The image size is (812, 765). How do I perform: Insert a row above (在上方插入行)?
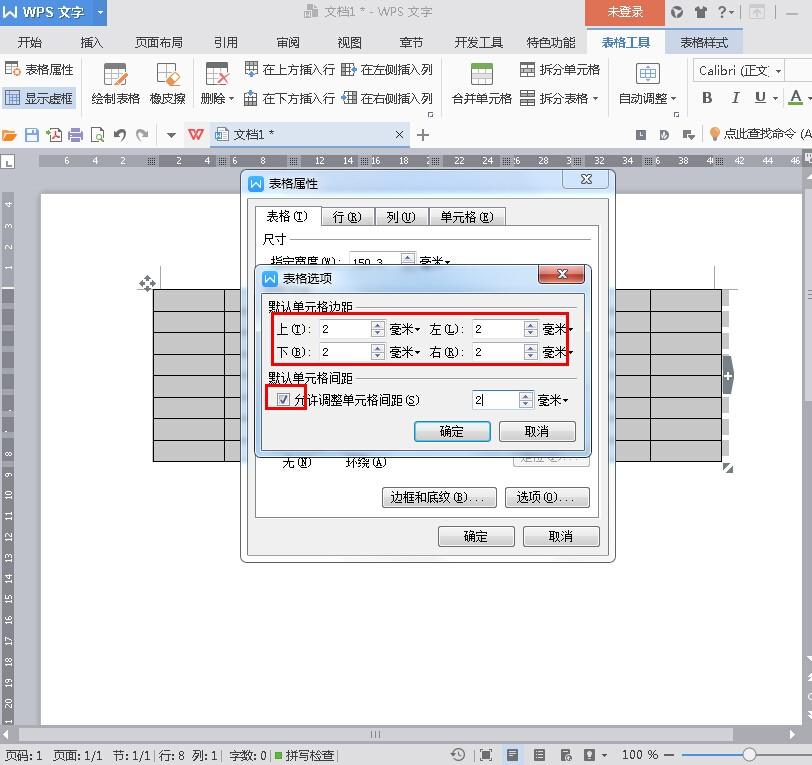pos(289,69)
